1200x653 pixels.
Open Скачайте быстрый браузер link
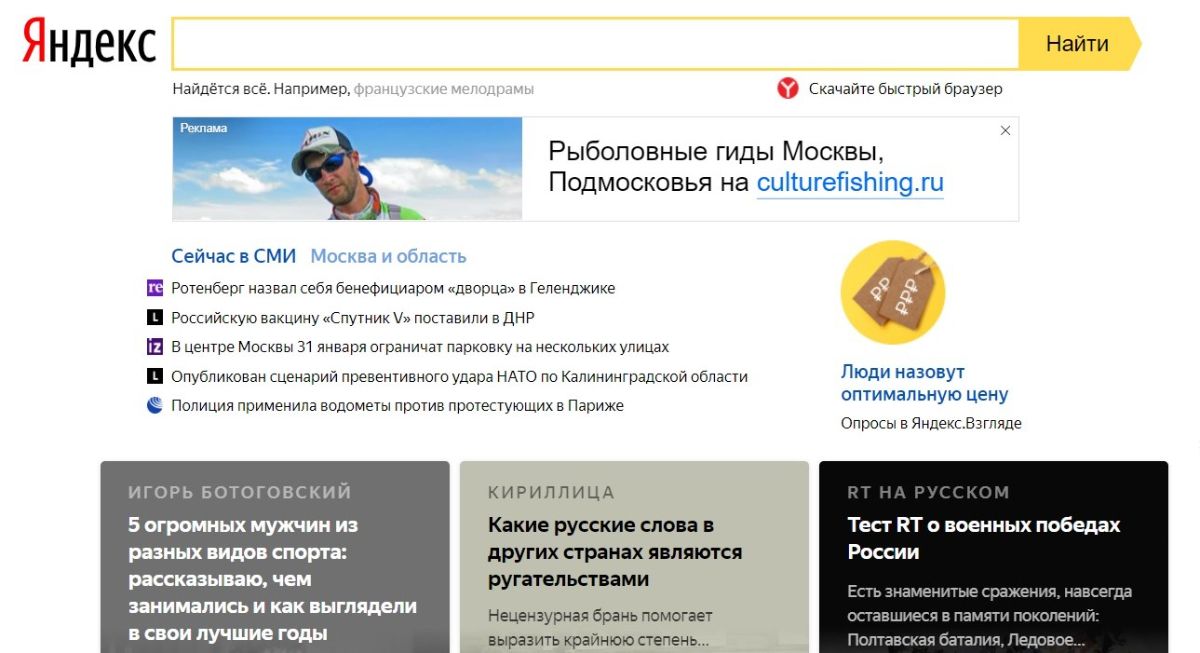(905, 88)
